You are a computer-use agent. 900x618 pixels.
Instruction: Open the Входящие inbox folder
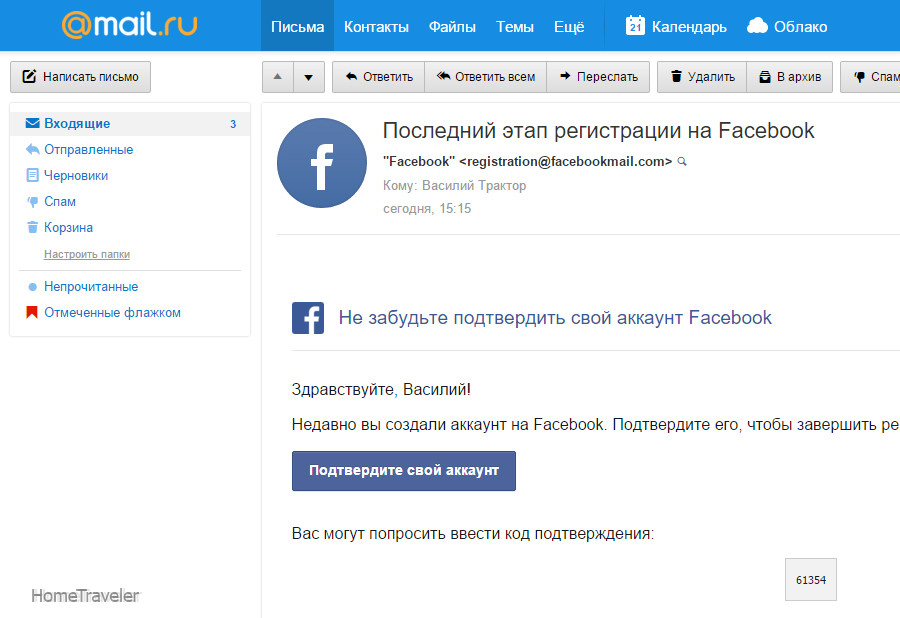pos(77,124)
